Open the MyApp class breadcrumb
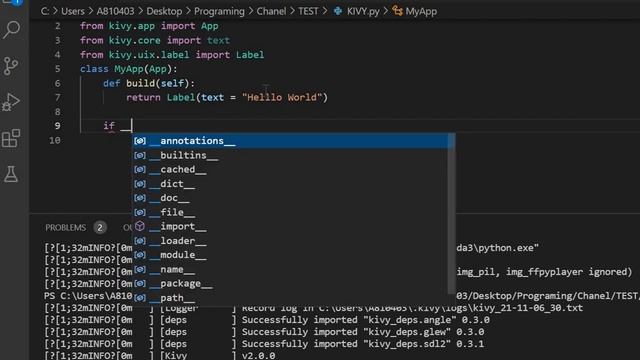The height and width of the screenshot is (360, 640). point(421,11)
